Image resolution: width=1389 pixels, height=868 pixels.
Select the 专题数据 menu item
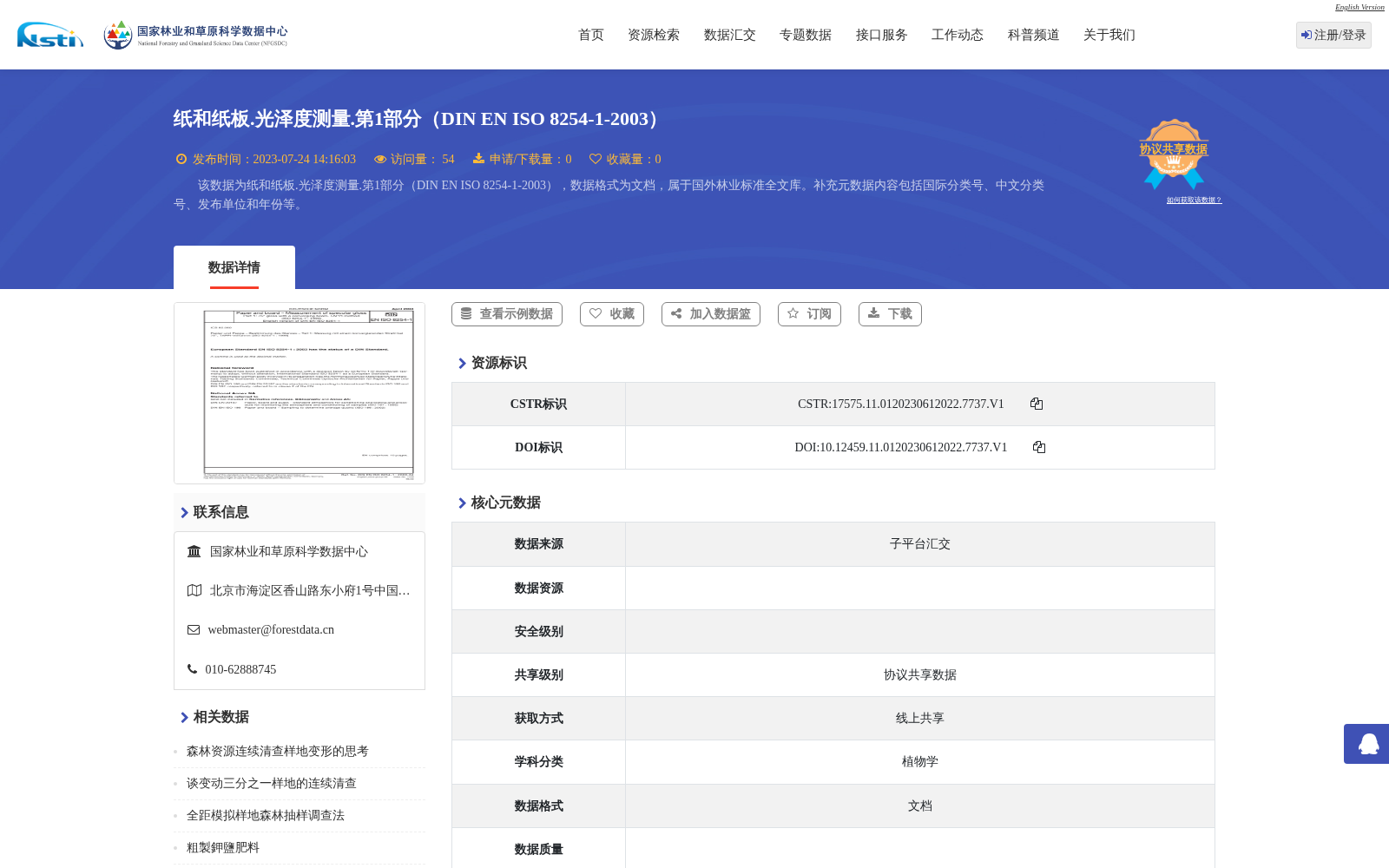click(806, 35)
